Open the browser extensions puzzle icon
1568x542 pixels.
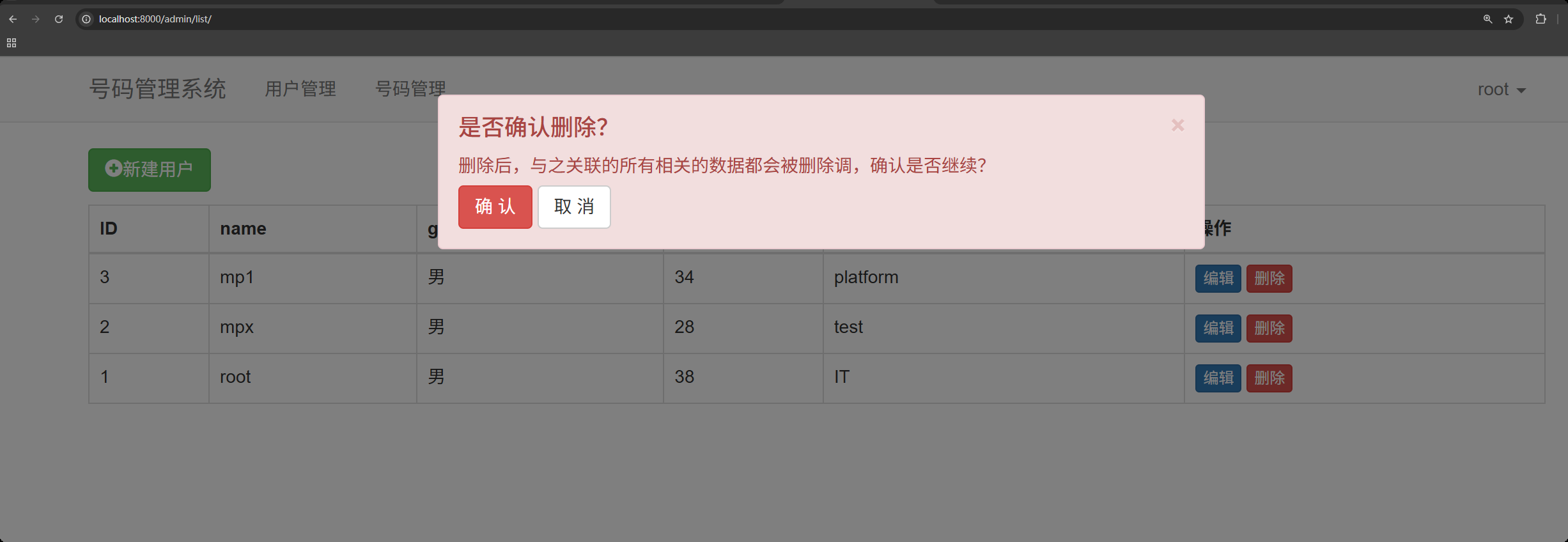[x=1541, y=19]
